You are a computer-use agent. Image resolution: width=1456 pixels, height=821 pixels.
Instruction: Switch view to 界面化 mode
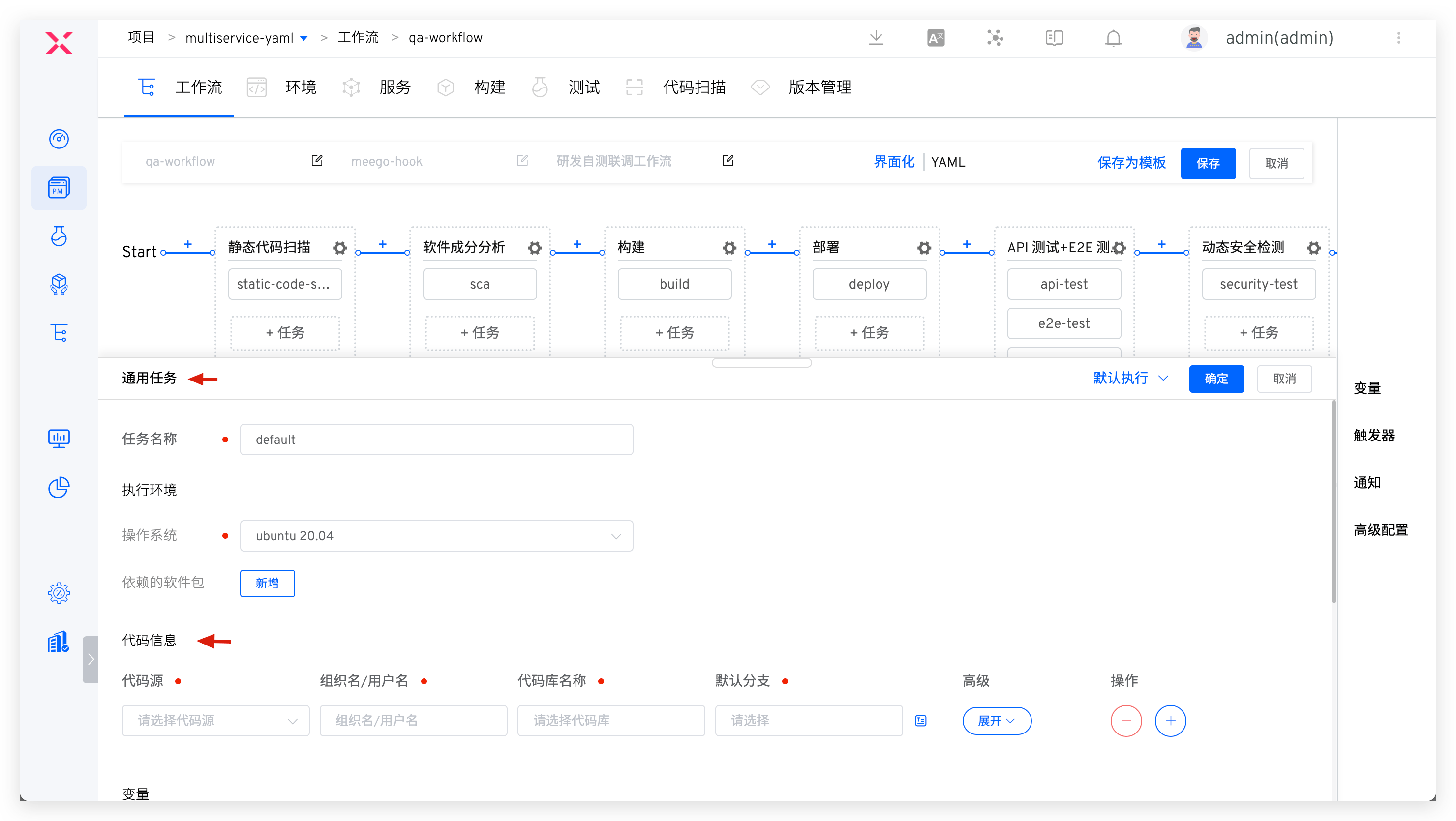(x=894, y=162)
